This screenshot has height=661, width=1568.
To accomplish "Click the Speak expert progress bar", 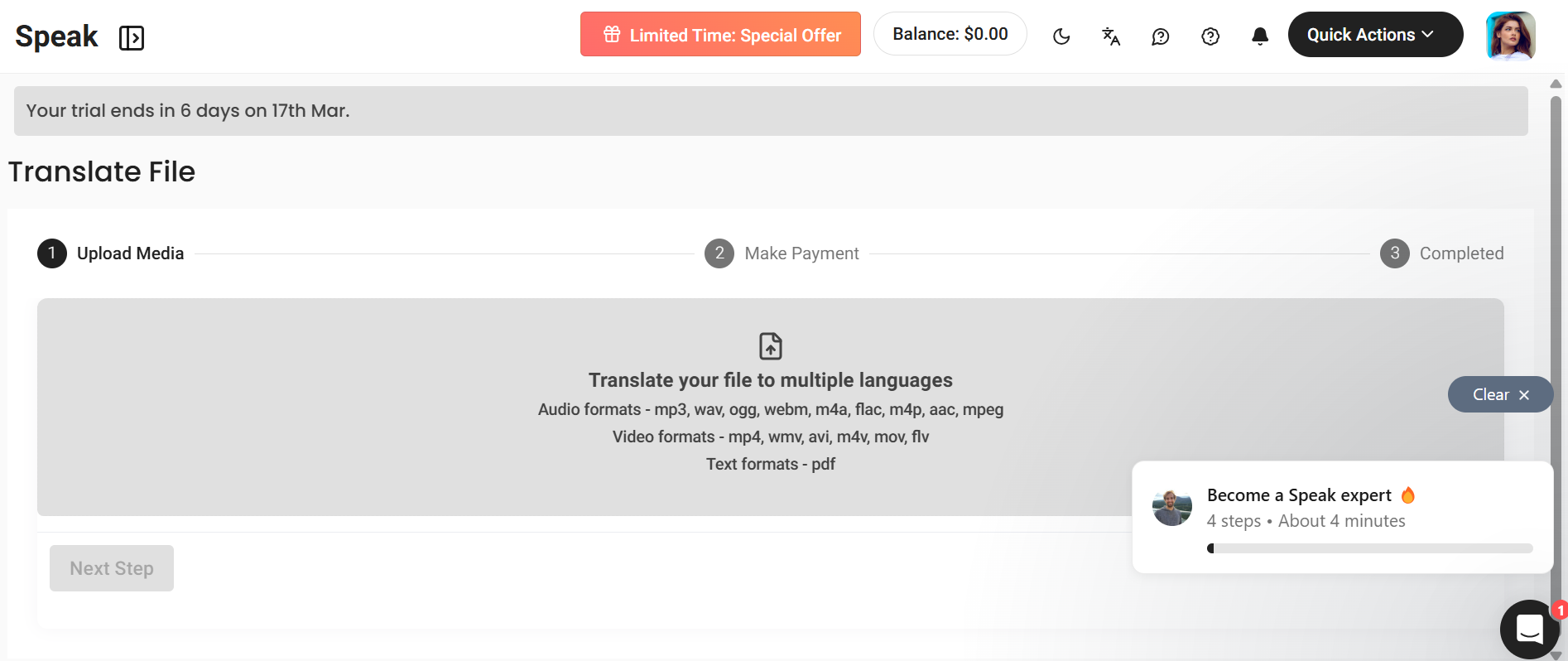I will pos(1369,548).
